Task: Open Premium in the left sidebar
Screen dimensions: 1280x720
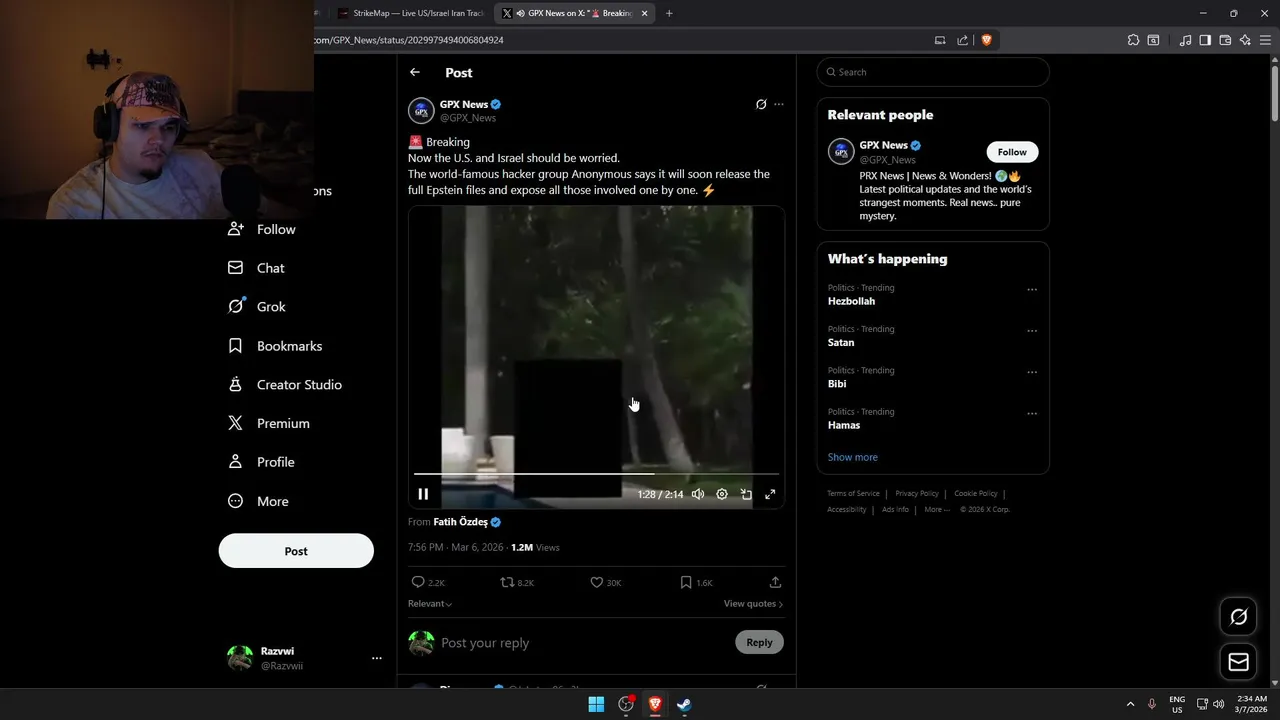Action: 269,424
